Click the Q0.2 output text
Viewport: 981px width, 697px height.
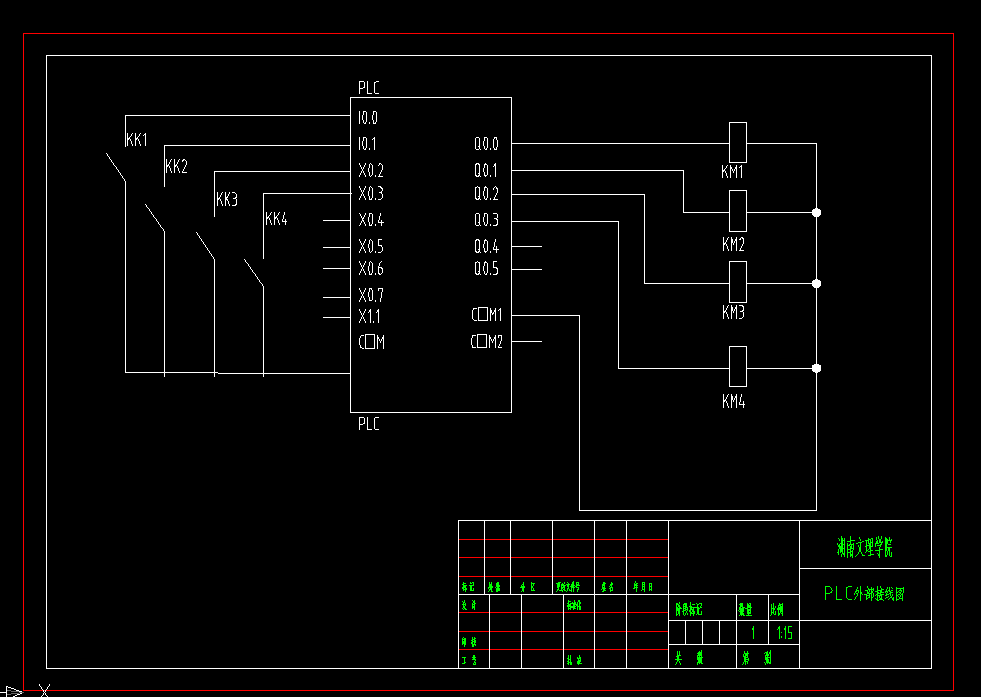(486, 194)
